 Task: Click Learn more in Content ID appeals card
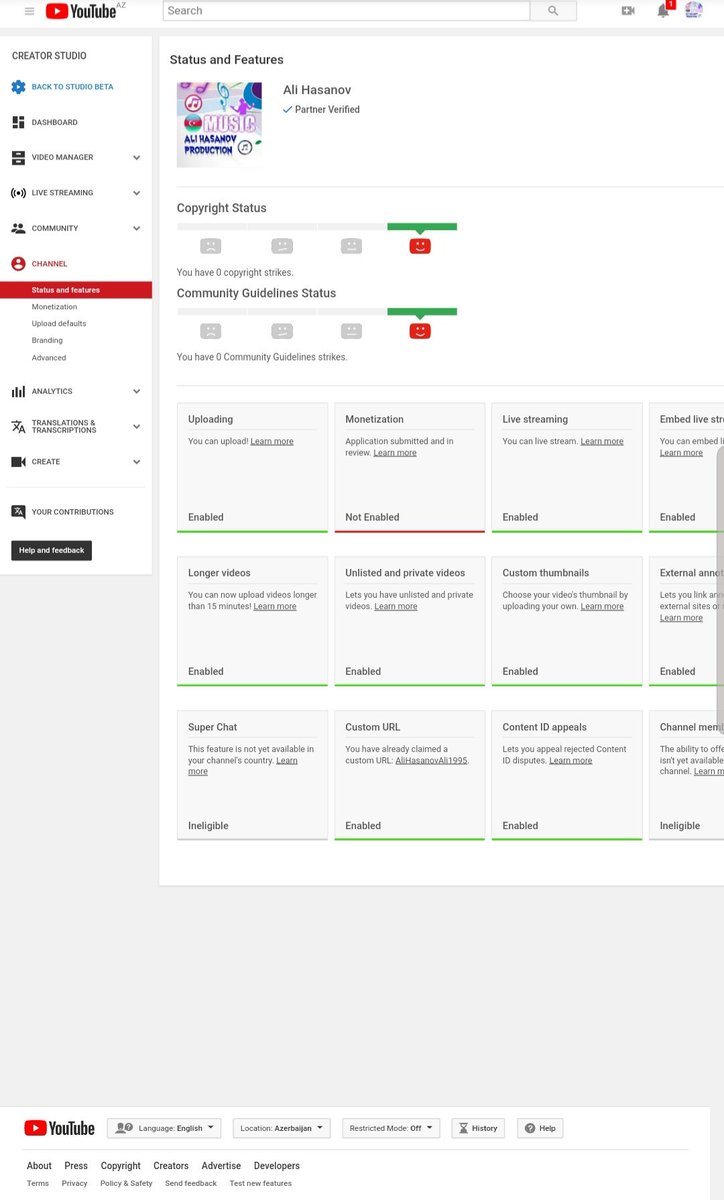coord(570,761)
